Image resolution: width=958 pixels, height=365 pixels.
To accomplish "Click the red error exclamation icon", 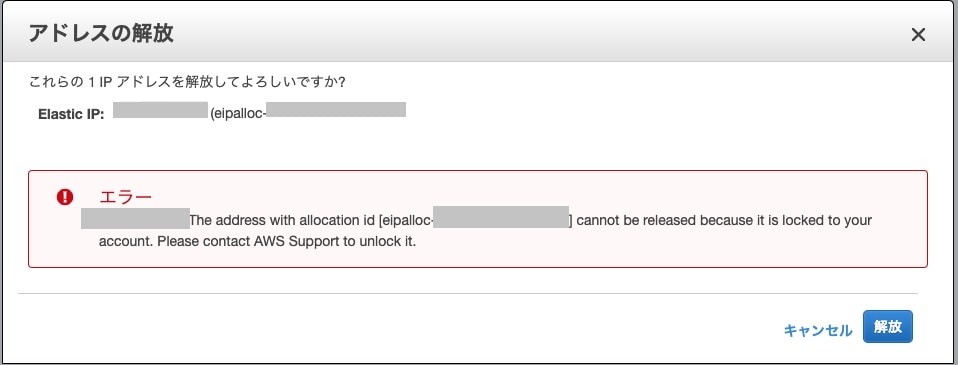I will click(x=65, y=197).
